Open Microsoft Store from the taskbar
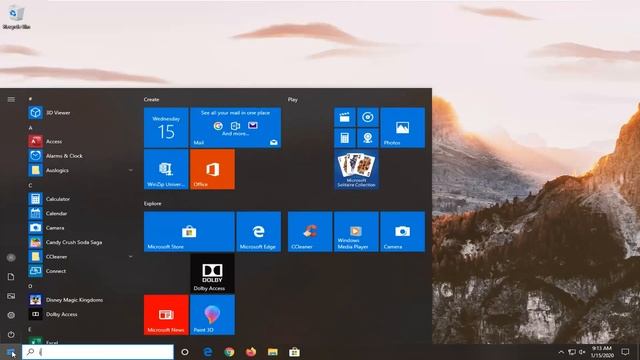The image size is (640, 360). (294, 352)
